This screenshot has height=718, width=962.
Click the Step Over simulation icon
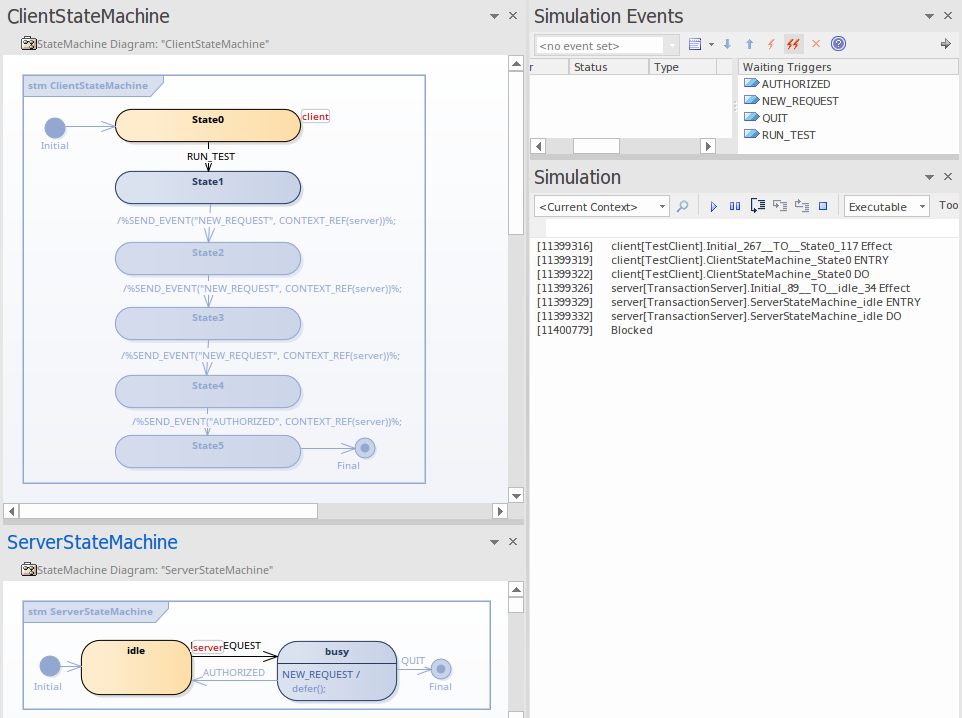click(780, 207)
